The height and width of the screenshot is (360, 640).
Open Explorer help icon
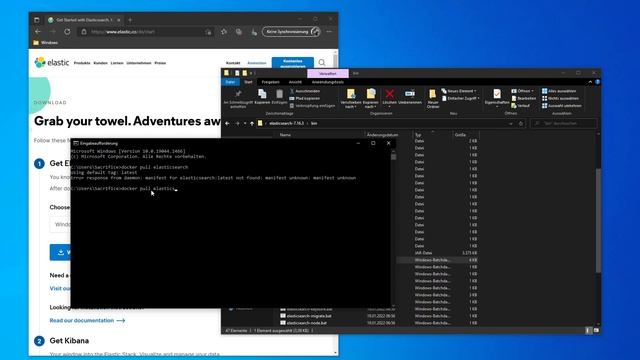[597, 82]
